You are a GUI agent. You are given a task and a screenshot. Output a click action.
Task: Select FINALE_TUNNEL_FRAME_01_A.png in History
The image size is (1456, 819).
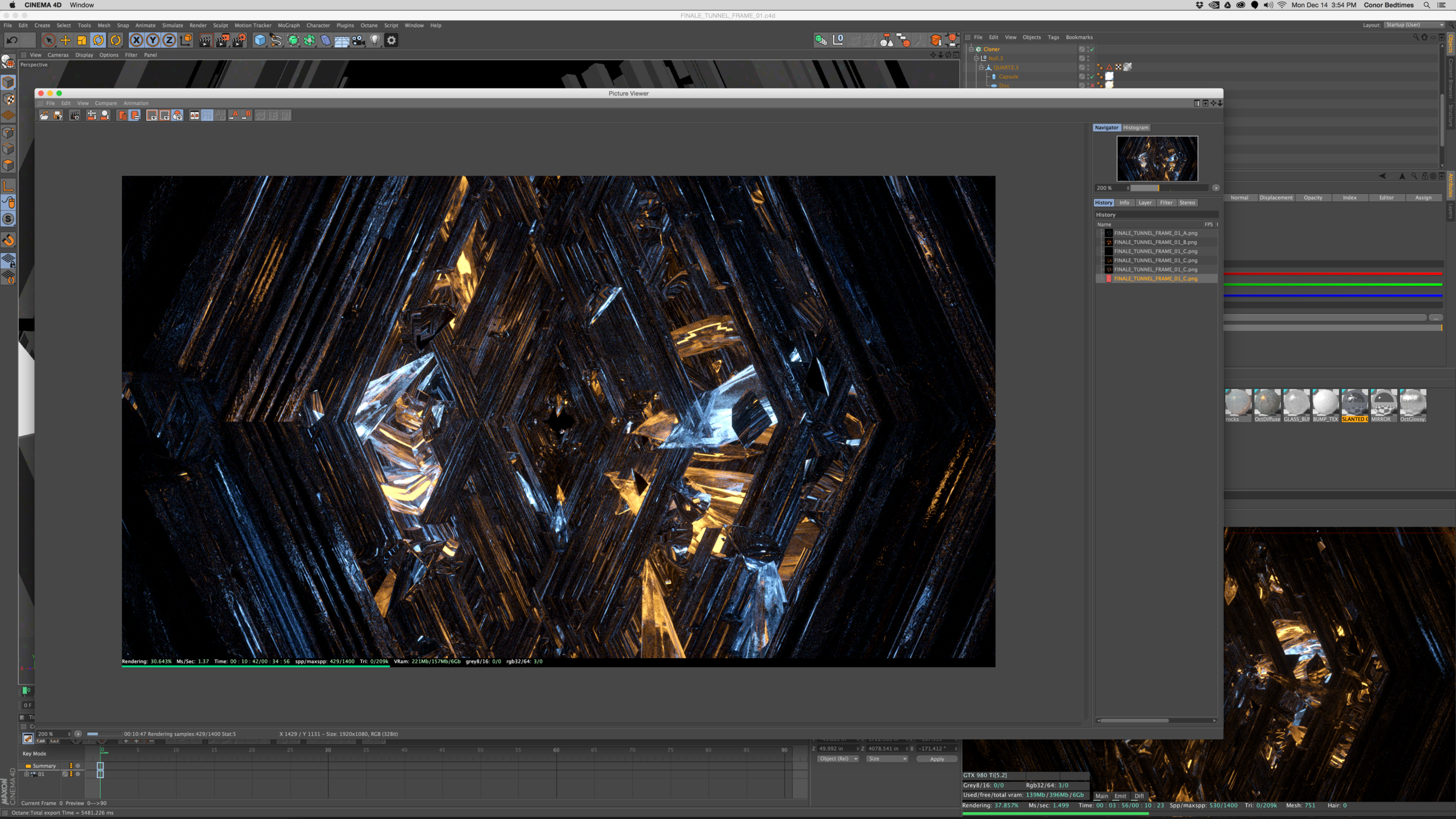pos(1155,233)
